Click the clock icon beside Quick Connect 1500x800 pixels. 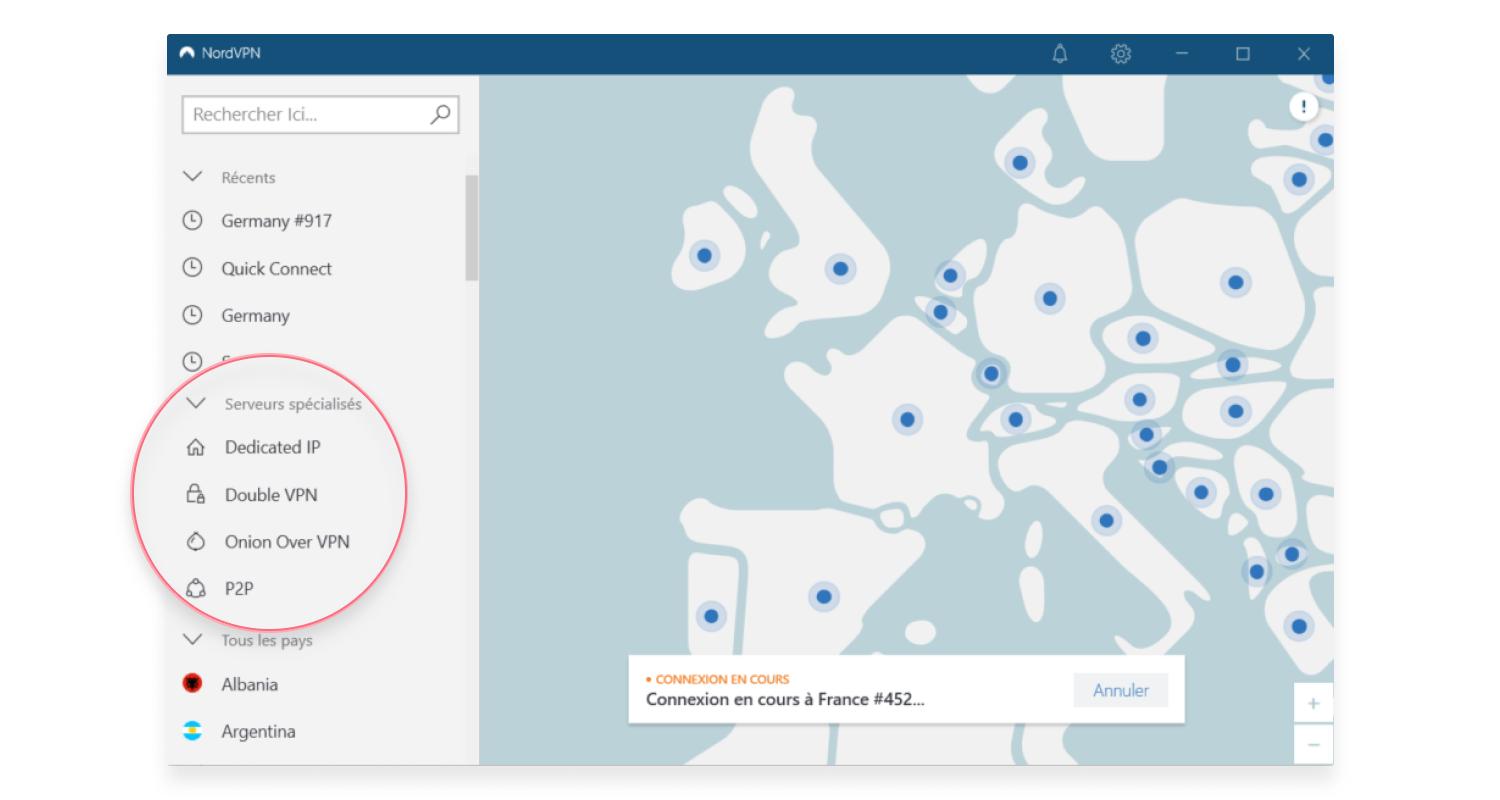(x=192, y=268)
